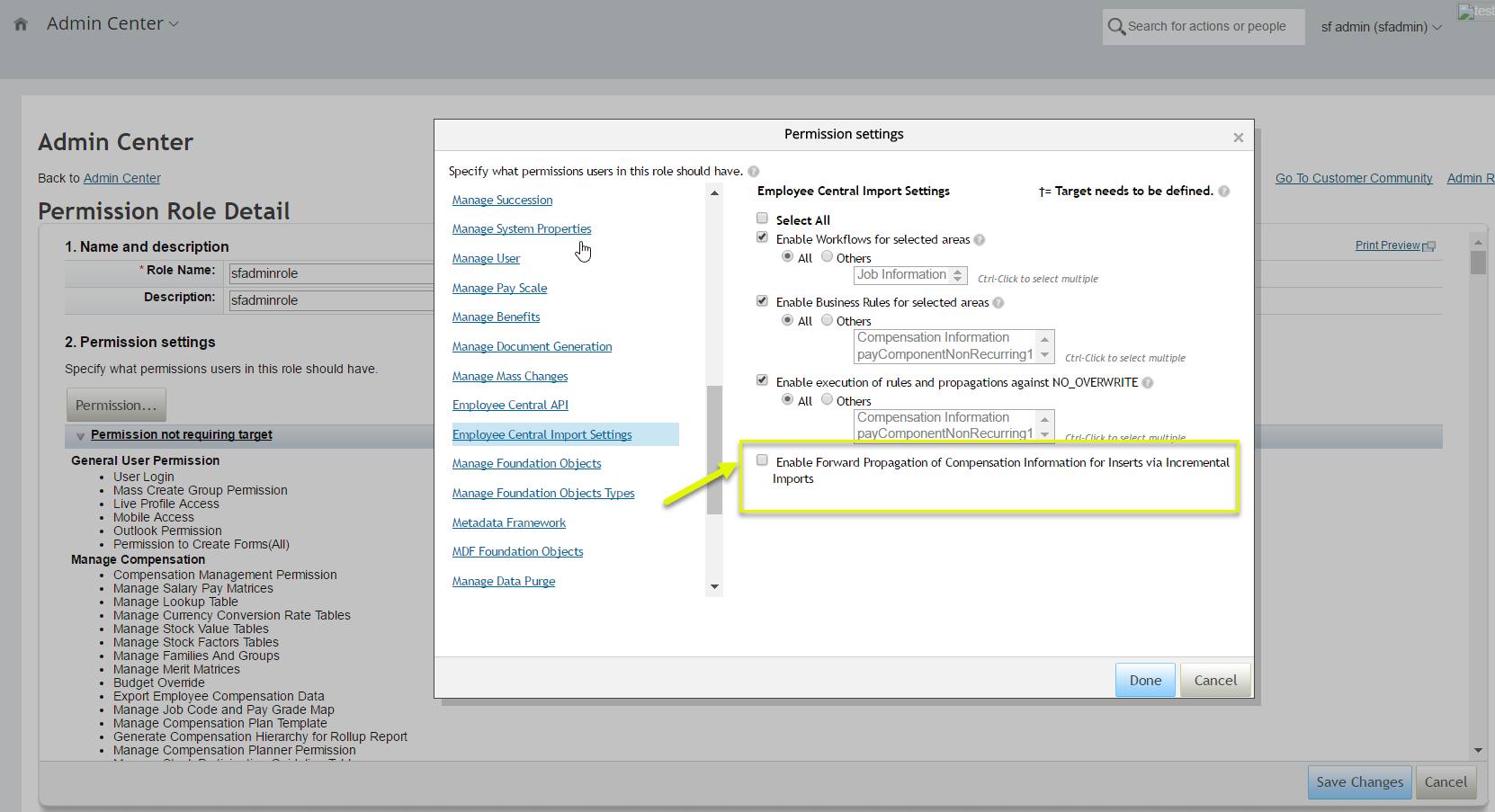Click Permission not requiring target heading link
Image resolution: width=1495 pixels, height=812 pixels.
pos(182,435)
